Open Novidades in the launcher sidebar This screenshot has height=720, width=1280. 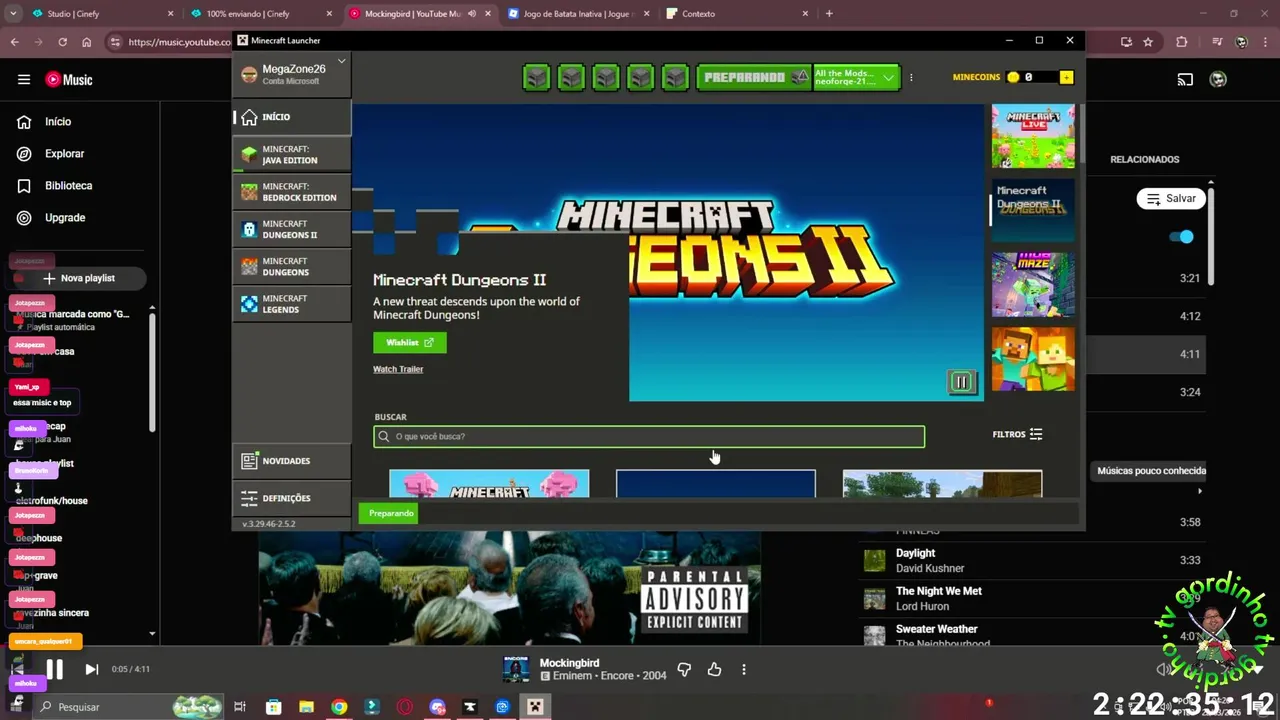pyautogui.click(x=292, y=461)
